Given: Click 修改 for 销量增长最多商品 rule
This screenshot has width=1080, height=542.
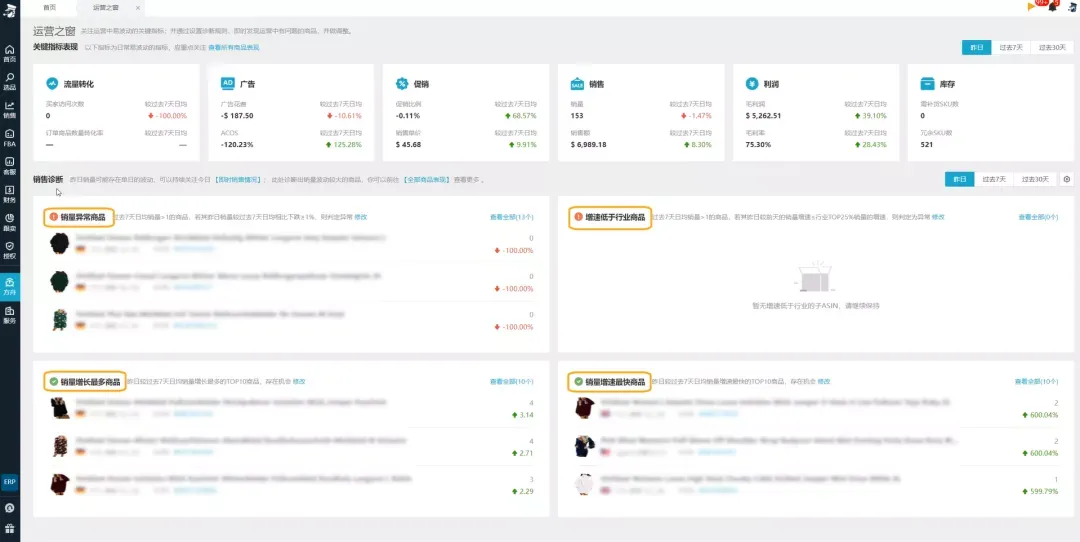Looking at the screenshot, I should (x=299, y=381).
